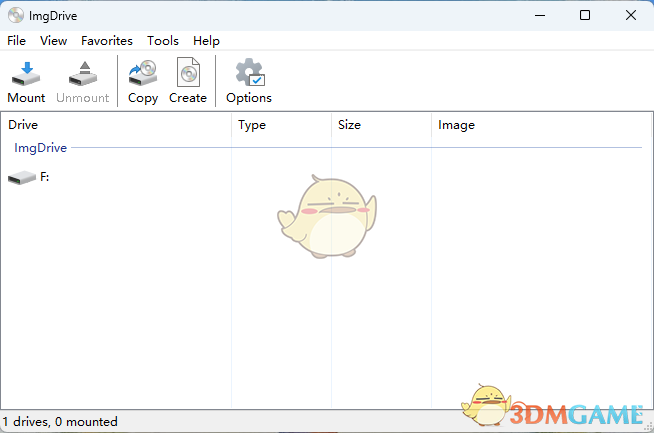Open the Favorites menu

pos(107,41)
